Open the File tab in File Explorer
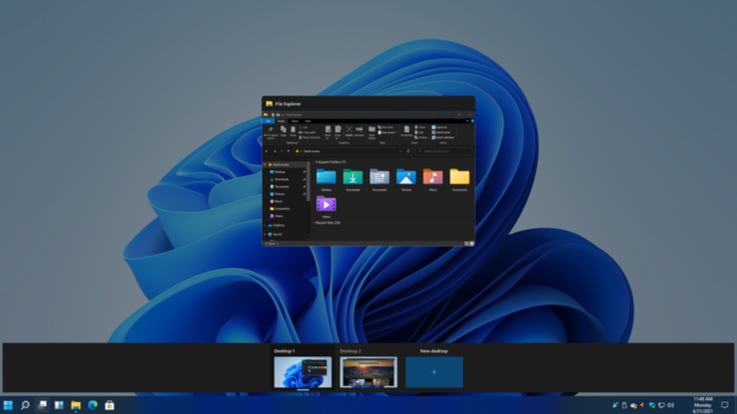The height and width of the screenshot is (414, 737). 268,121
